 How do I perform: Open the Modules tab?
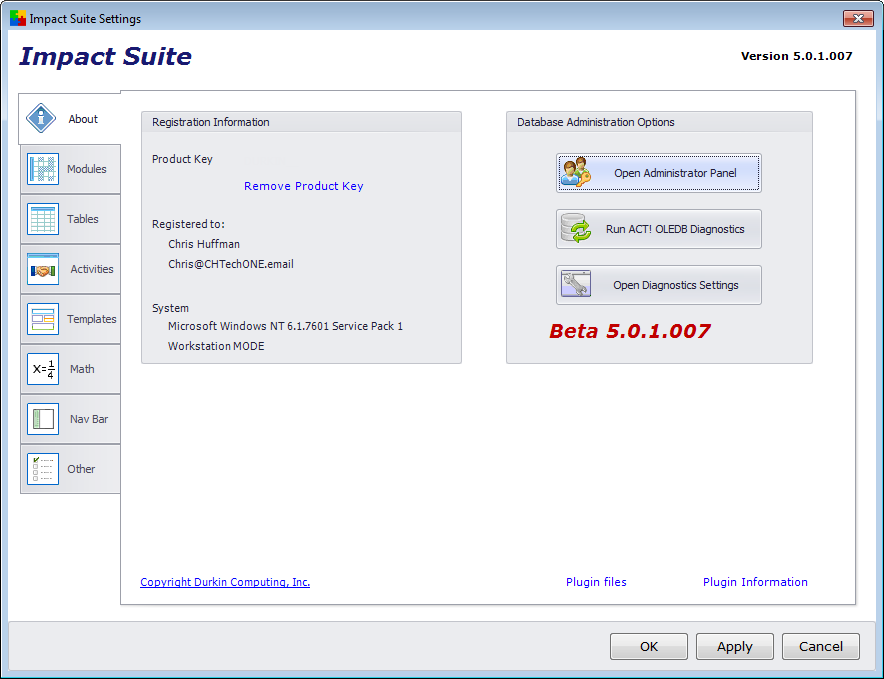70,169
